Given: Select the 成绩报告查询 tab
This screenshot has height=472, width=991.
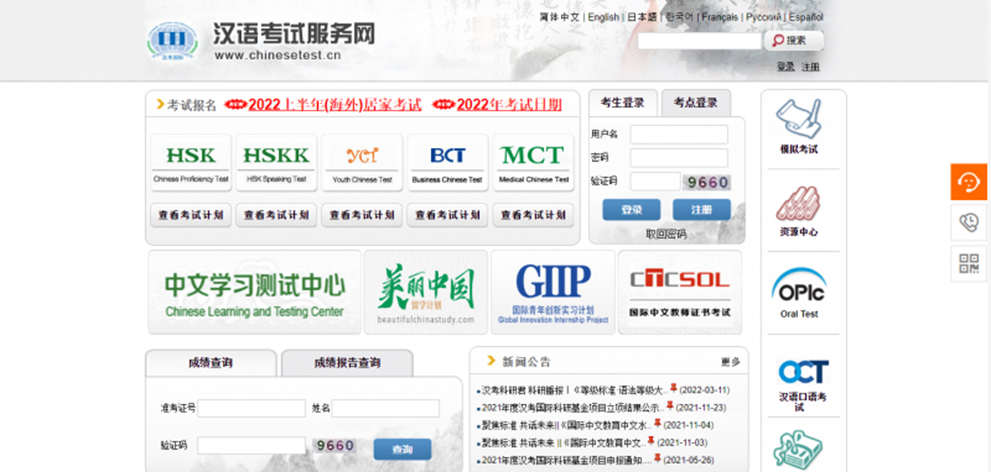Looking at the screenshot, I should (x=346, y=363).
